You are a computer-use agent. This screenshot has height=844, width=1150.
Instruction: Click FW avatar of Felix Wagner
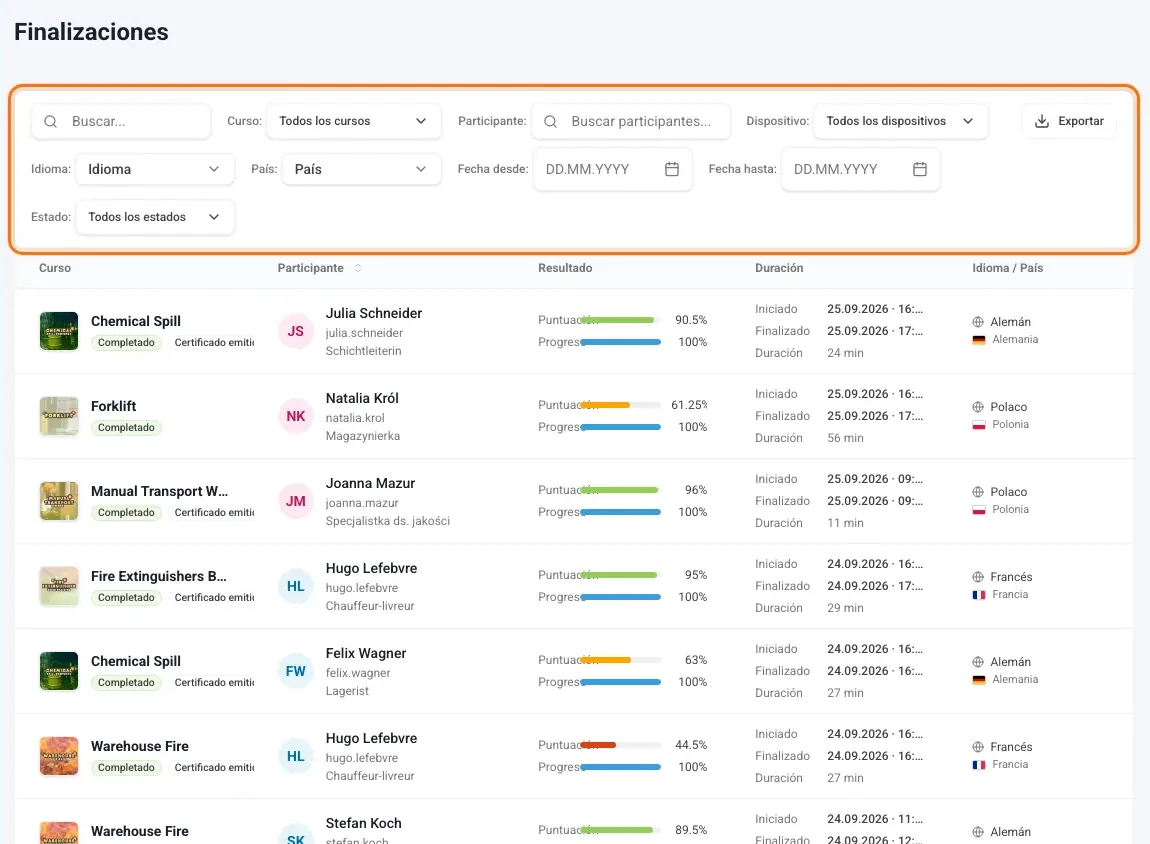[296, 672]
